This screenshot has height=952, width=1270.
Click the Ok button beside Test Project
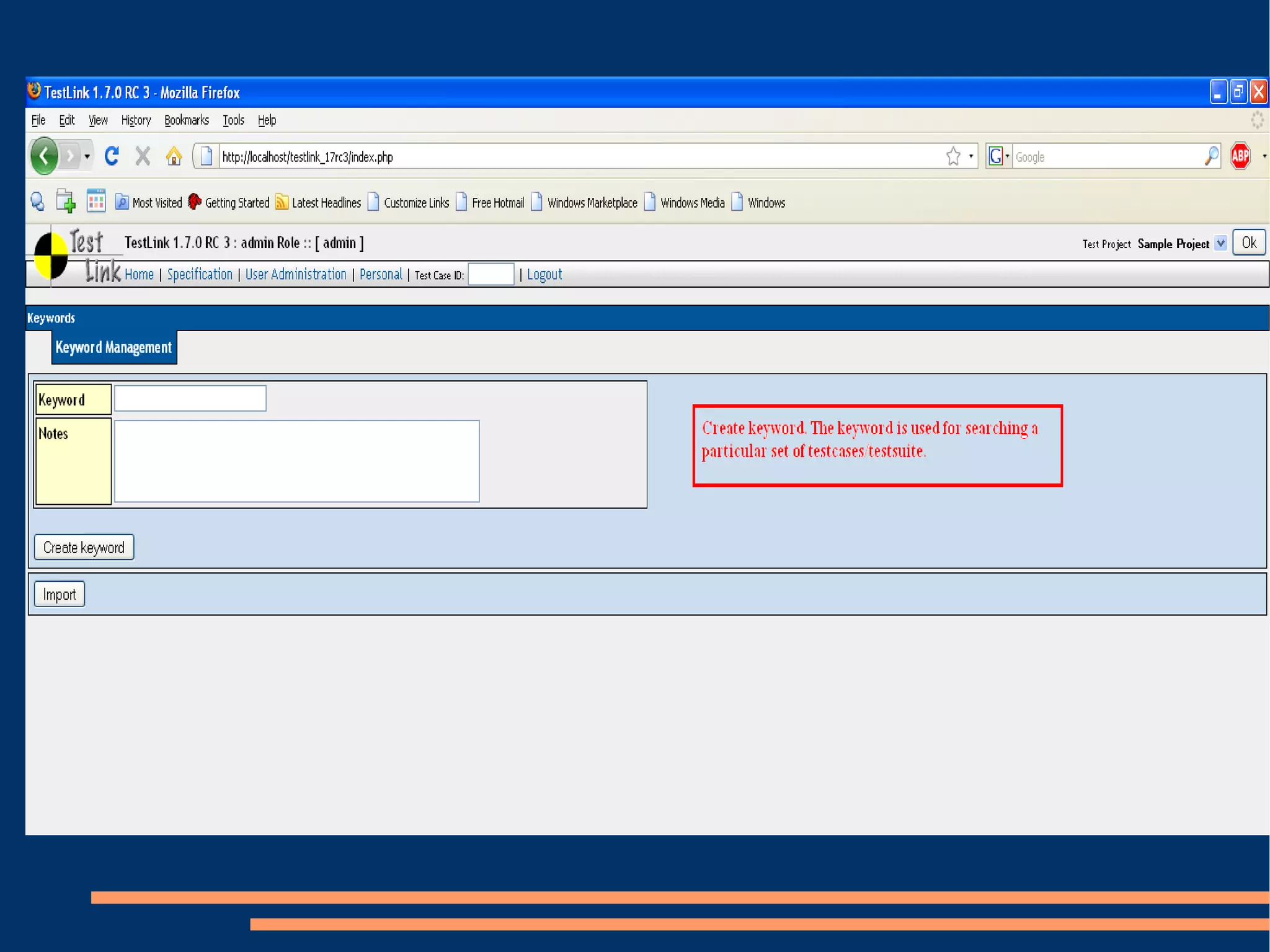click(x=1249, y=242)
